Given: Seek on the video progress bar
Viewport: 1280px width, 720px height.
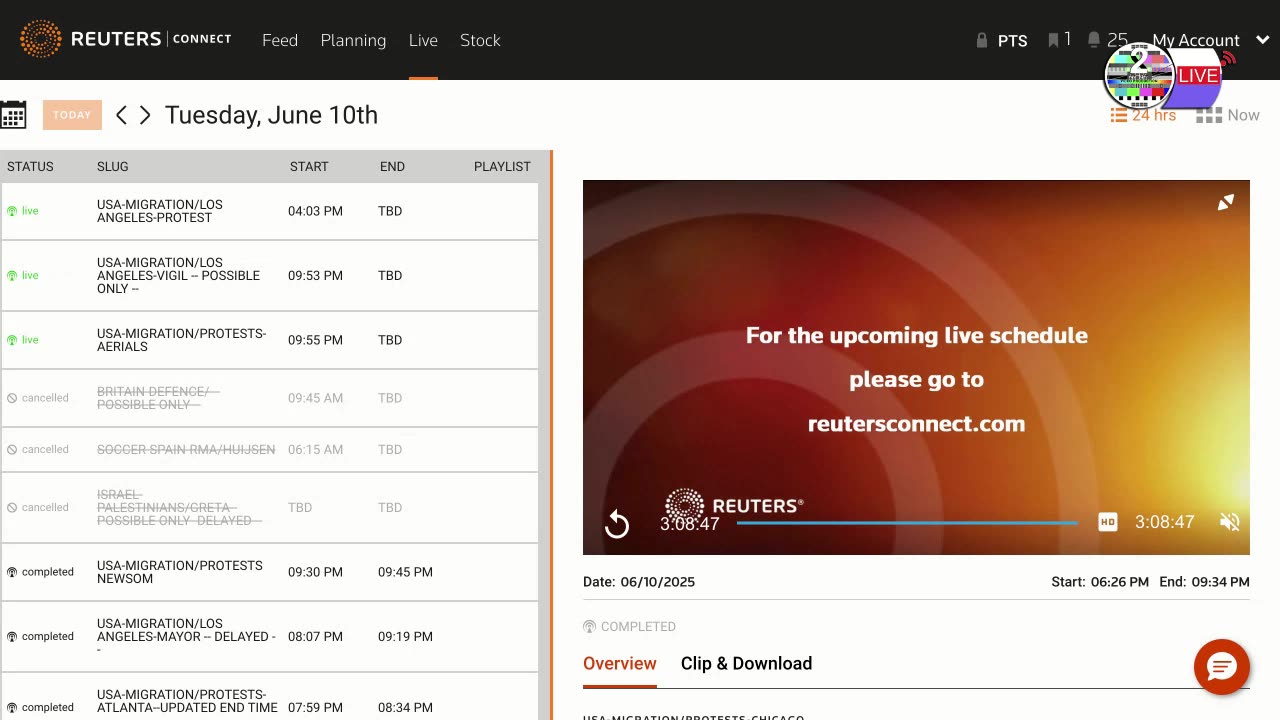Looking at the screenshot, I should 907,522.
